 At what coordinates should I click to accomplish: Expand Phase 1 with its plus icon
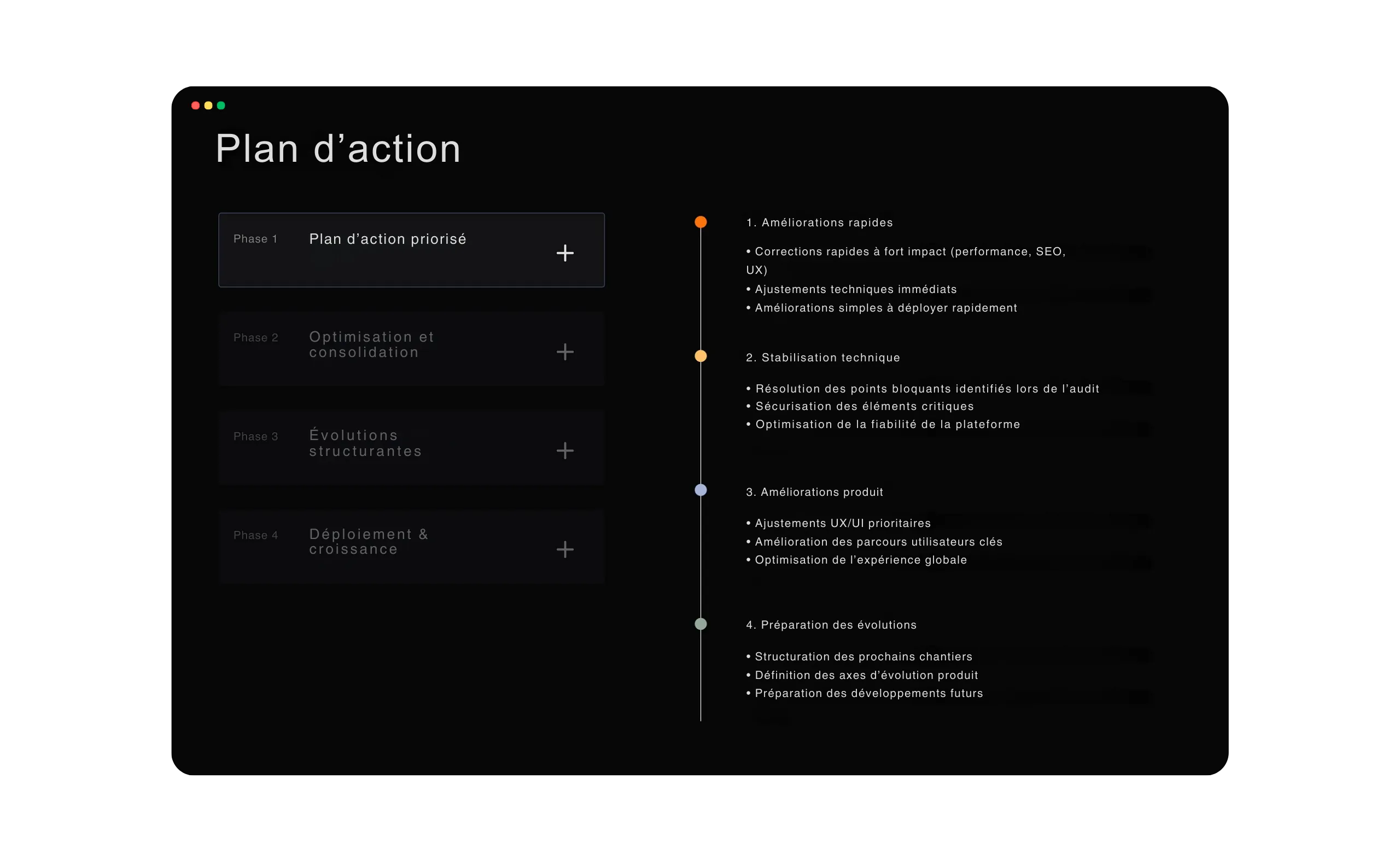point(564,253)
